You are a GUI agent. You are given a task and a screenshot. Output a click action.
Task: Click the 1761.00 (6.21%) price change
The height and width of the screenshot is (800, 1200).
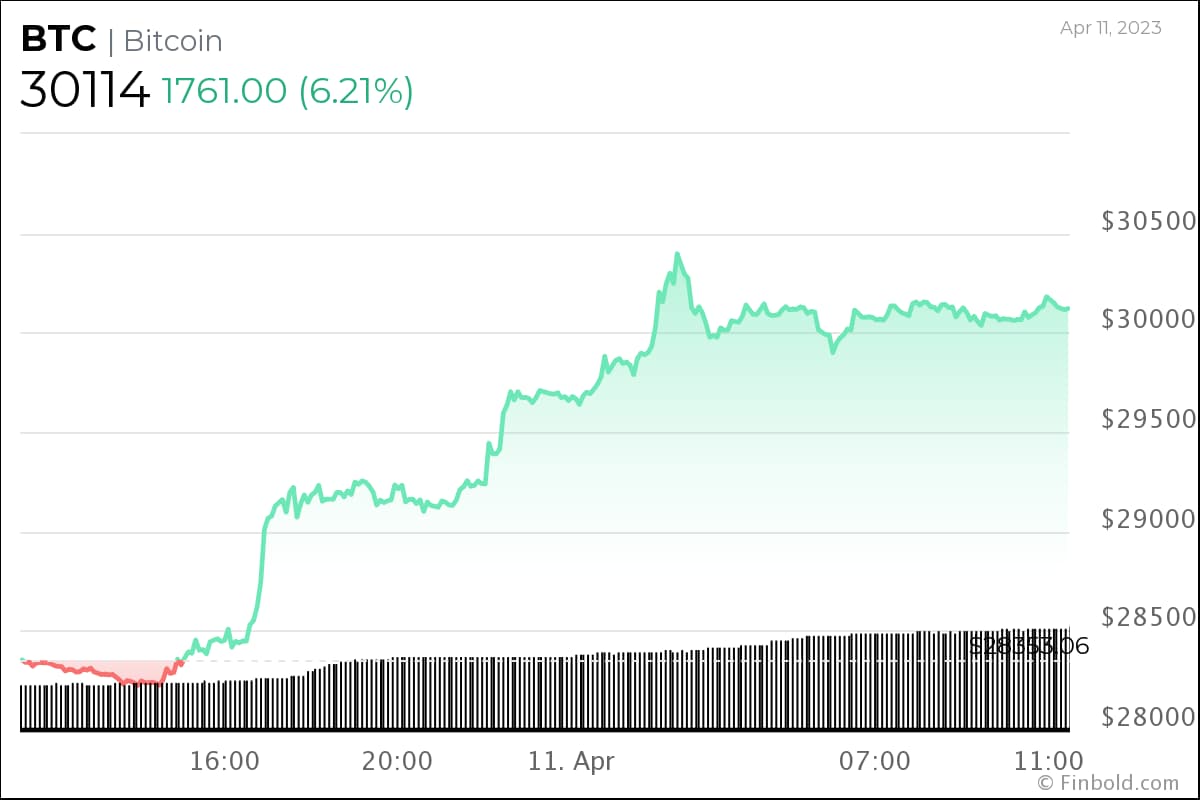pyautogui.click(x=287, y=91)
